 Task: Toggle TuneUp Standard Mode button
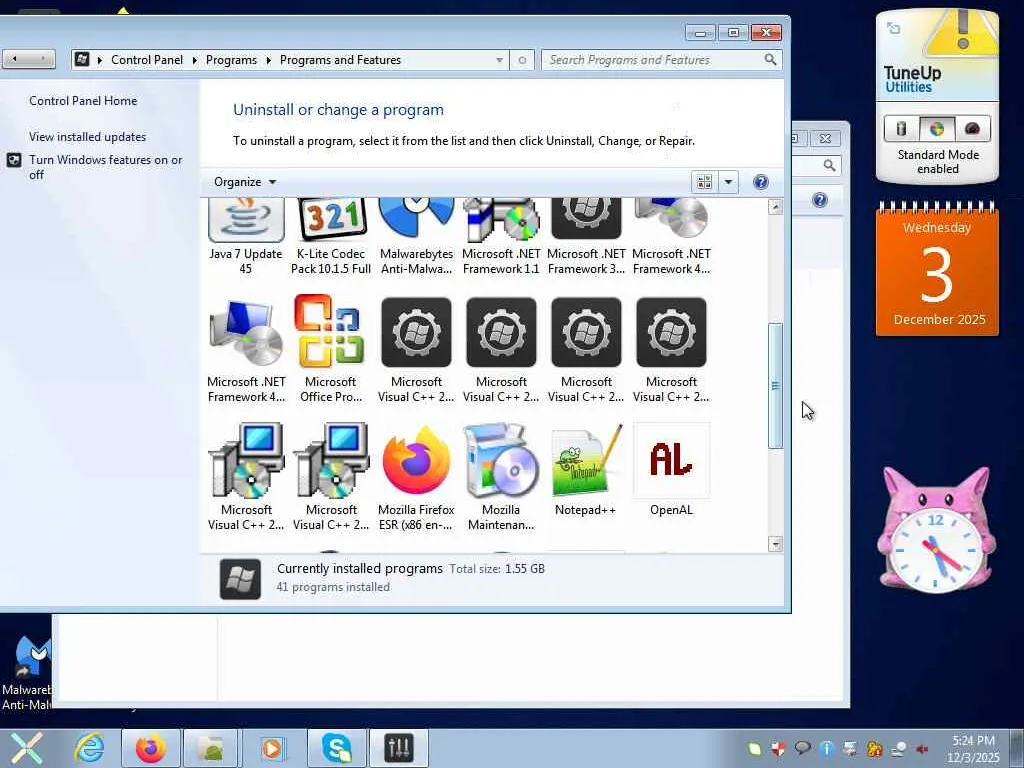936,129
